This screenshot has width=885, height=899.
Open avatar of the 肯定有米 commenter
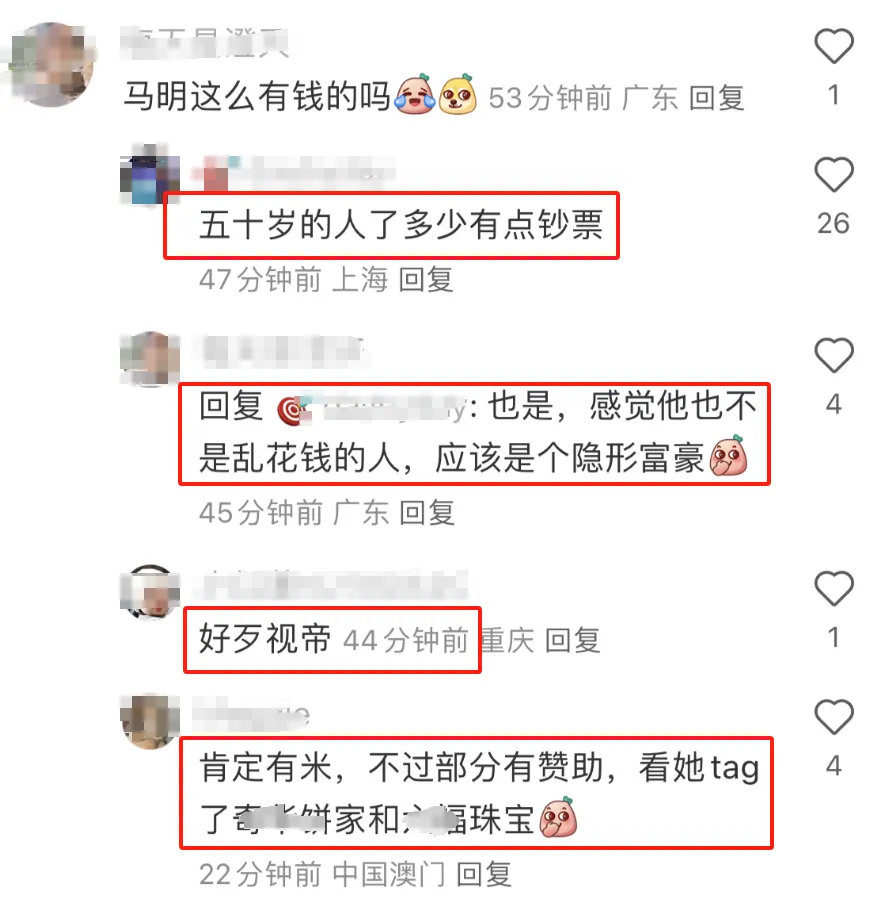[x=150, y=720]
